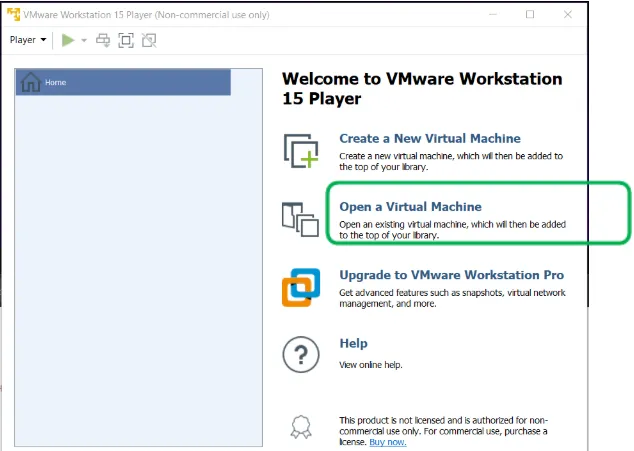This screenshot has height=451, width=634.
Task: Click the Buy now link
Action: tap(388, 442)
